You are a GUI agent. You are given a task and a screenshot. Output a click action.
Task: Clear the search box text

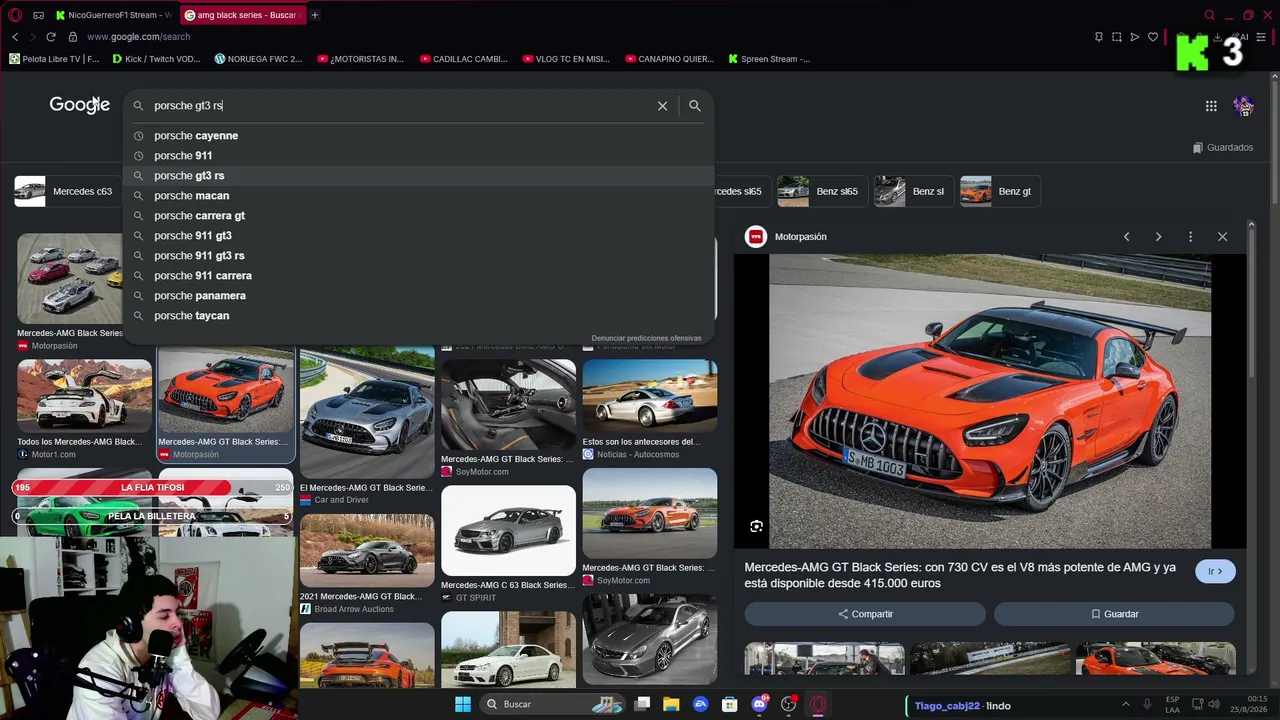coord(662,106)
